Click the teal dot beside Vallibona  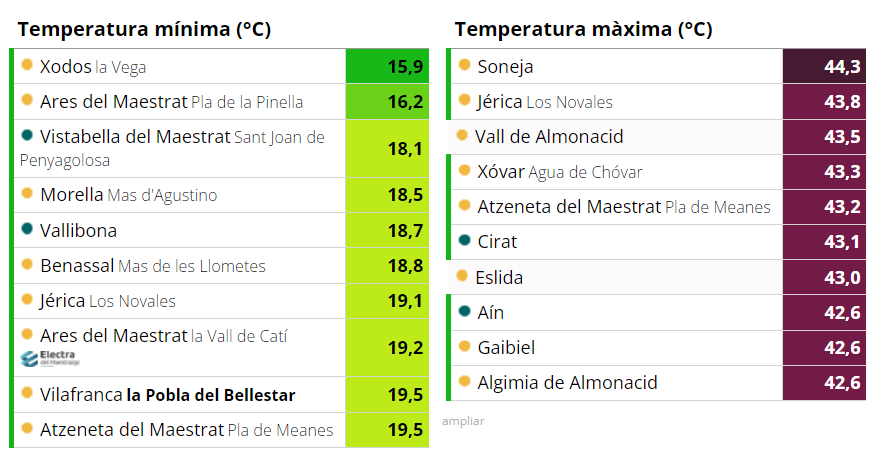pyautogui.click(x=27, y=229)
